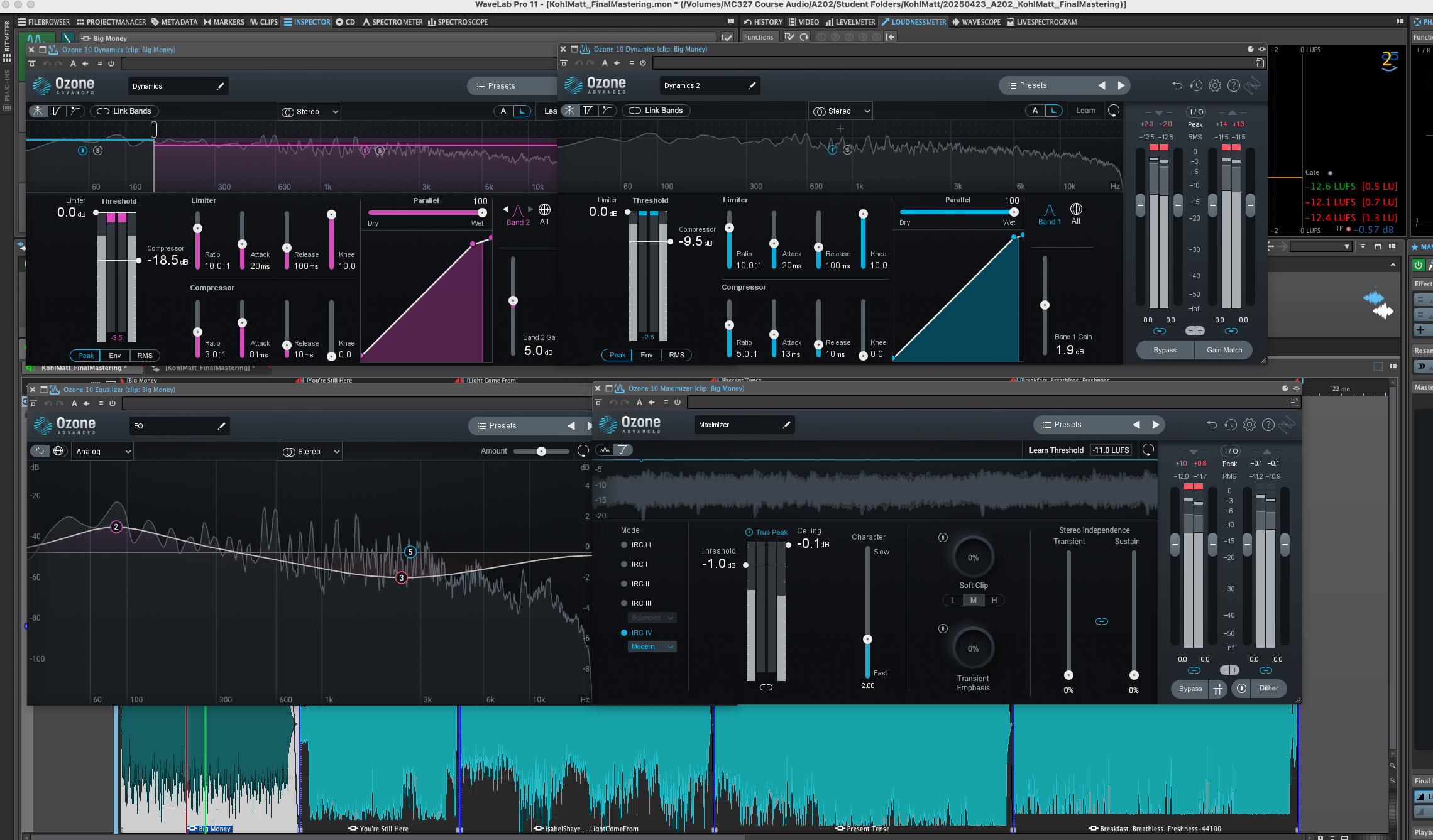1433x840 pixels.
Task: Open Stereo dropdown in Dynamics 2 window
Action: (841, 111)
